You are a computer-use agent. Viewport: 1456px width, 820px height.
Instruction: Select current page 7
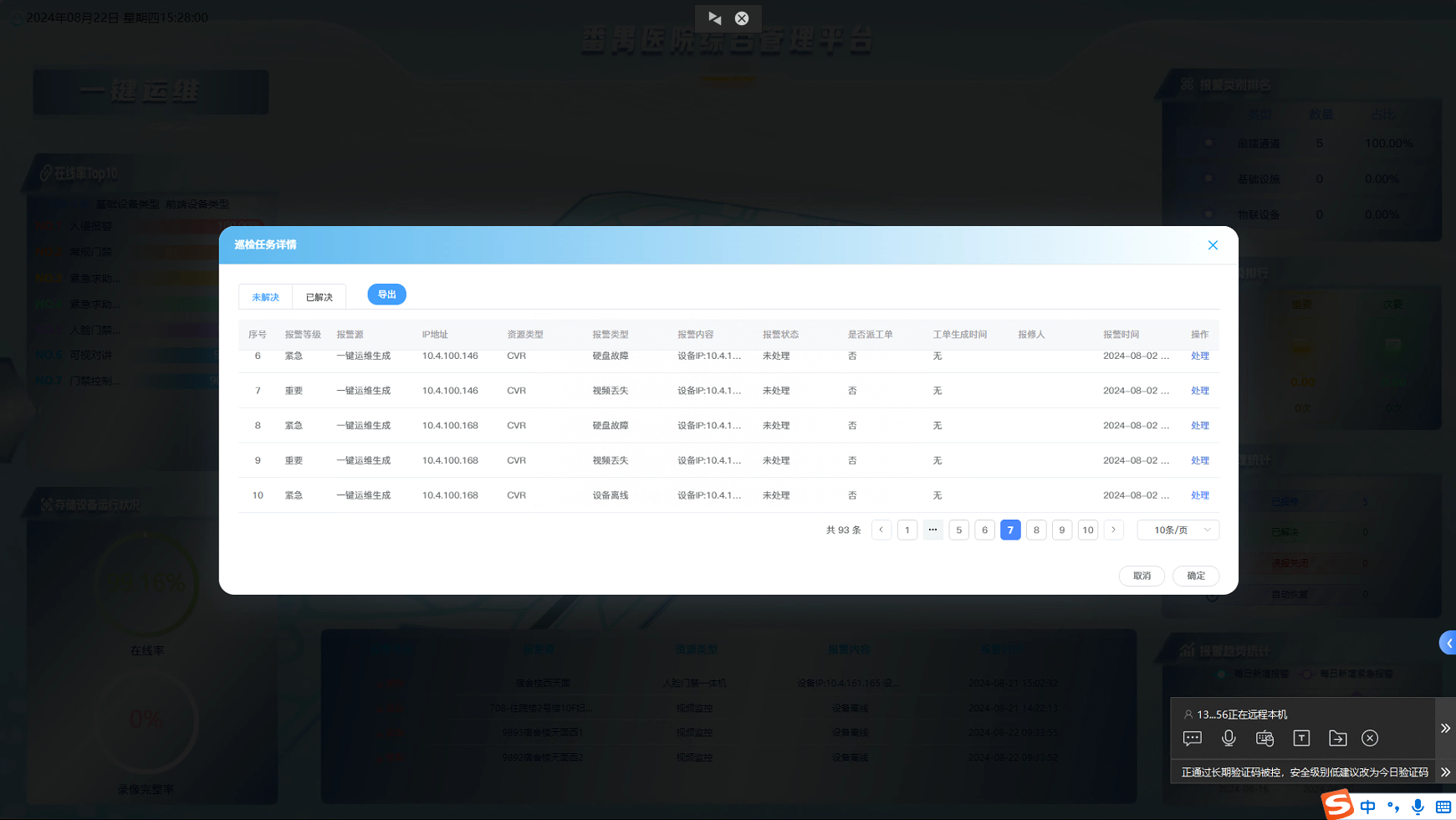[1010, 530]
